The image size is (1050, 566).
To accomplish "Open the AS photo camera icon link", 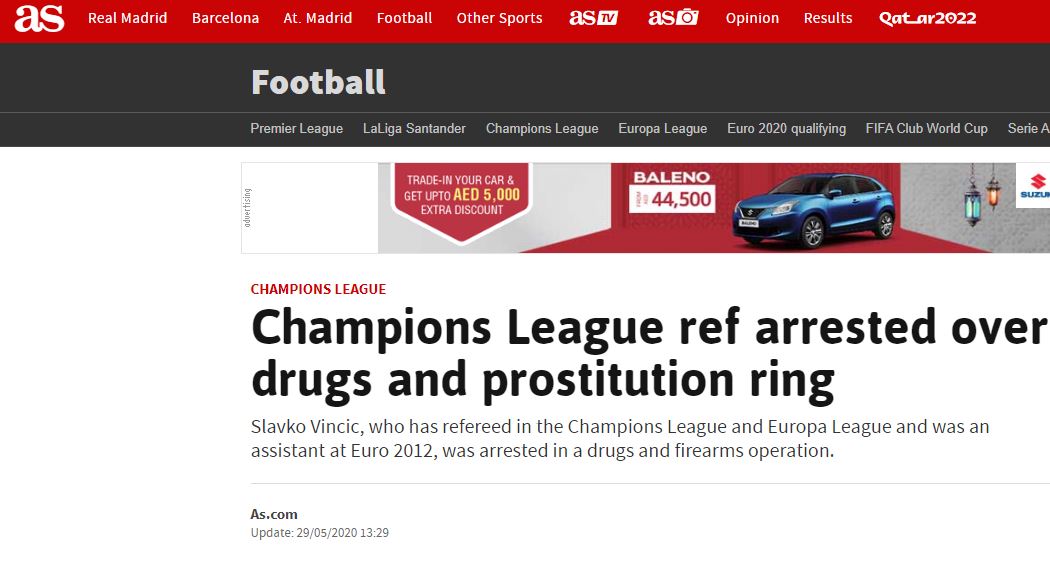I will point(673,18).
